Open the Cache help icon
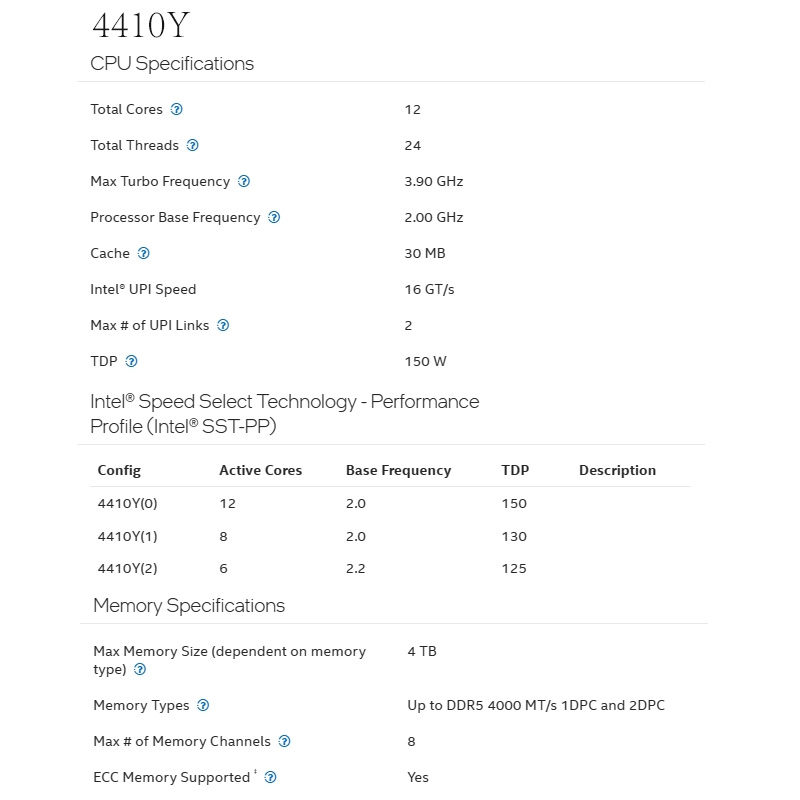 pyautogui.click(x=143, y=253)
